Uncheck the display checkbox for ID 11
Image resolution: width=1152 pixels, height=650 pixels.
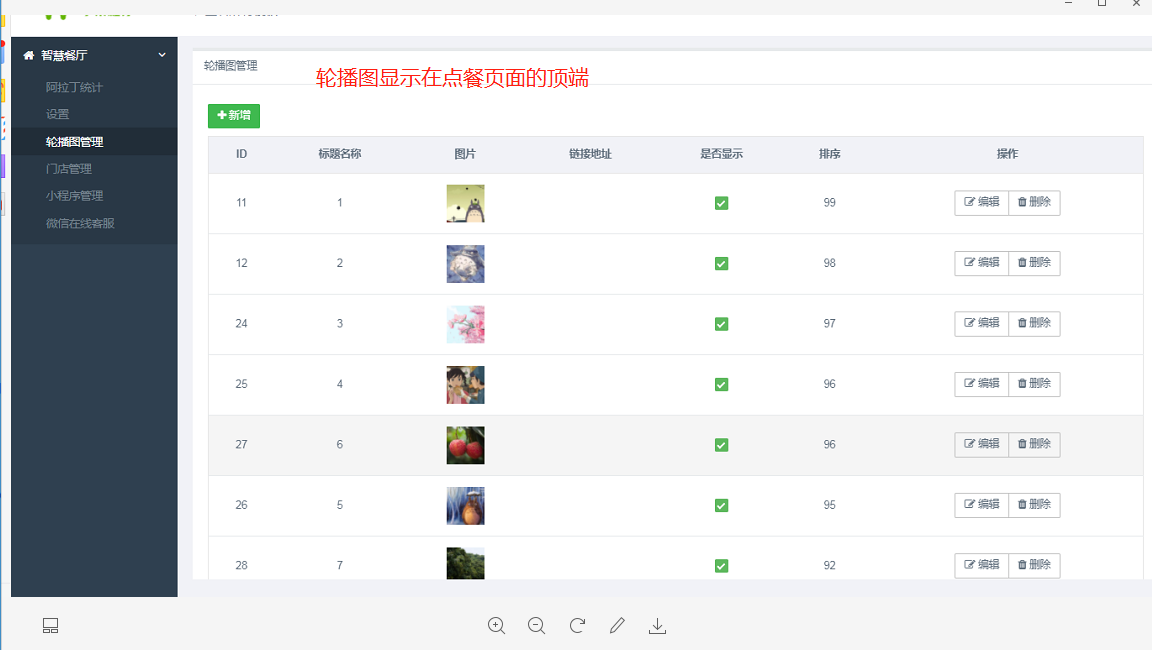pos(721,203)
